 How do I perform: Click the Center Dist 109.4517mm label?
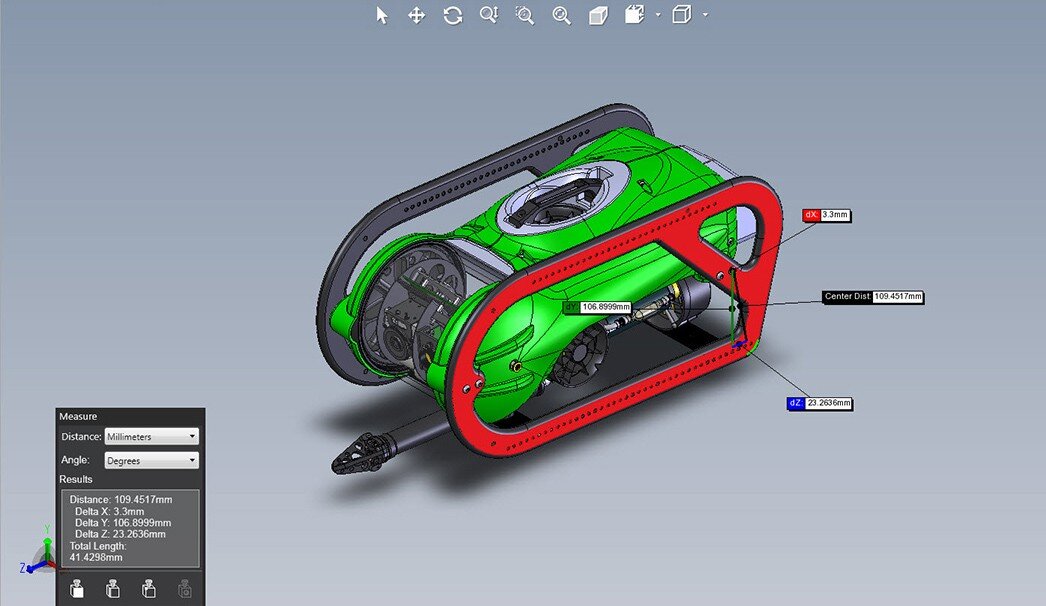(x=872, y=297)
